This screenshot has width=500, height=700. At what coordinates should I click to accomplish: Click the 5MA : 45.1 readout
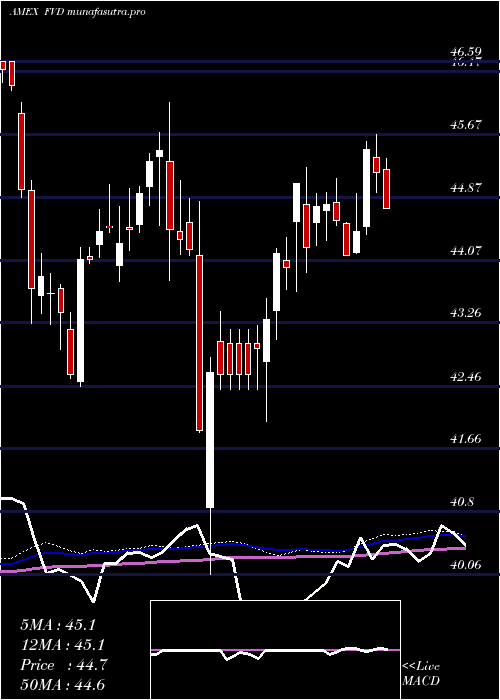[58, 625]
